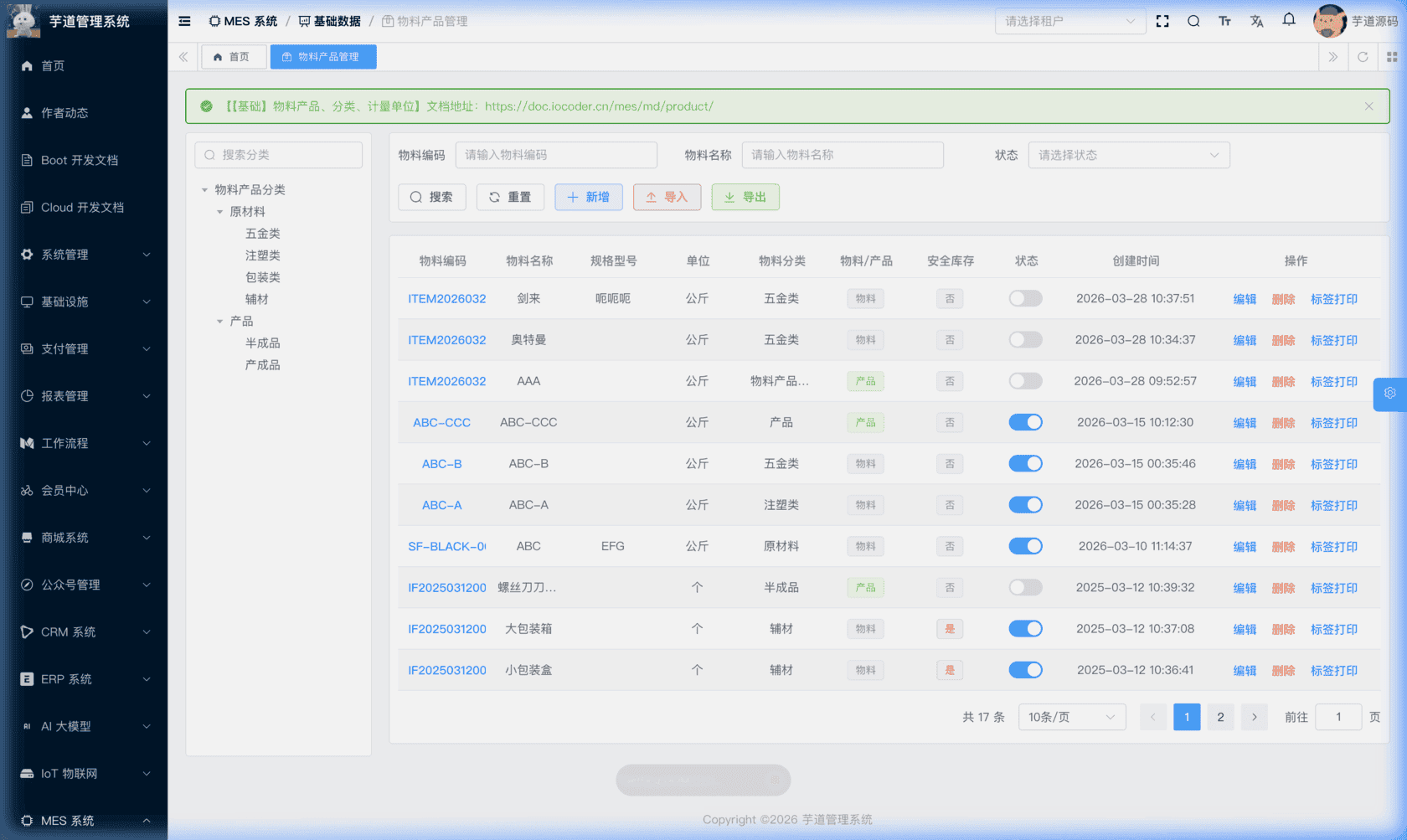The height and width of the screenshot is (840, 1407).
Task: Disable status toggle for ABC-CCC row
Action: pos(1025,422)
